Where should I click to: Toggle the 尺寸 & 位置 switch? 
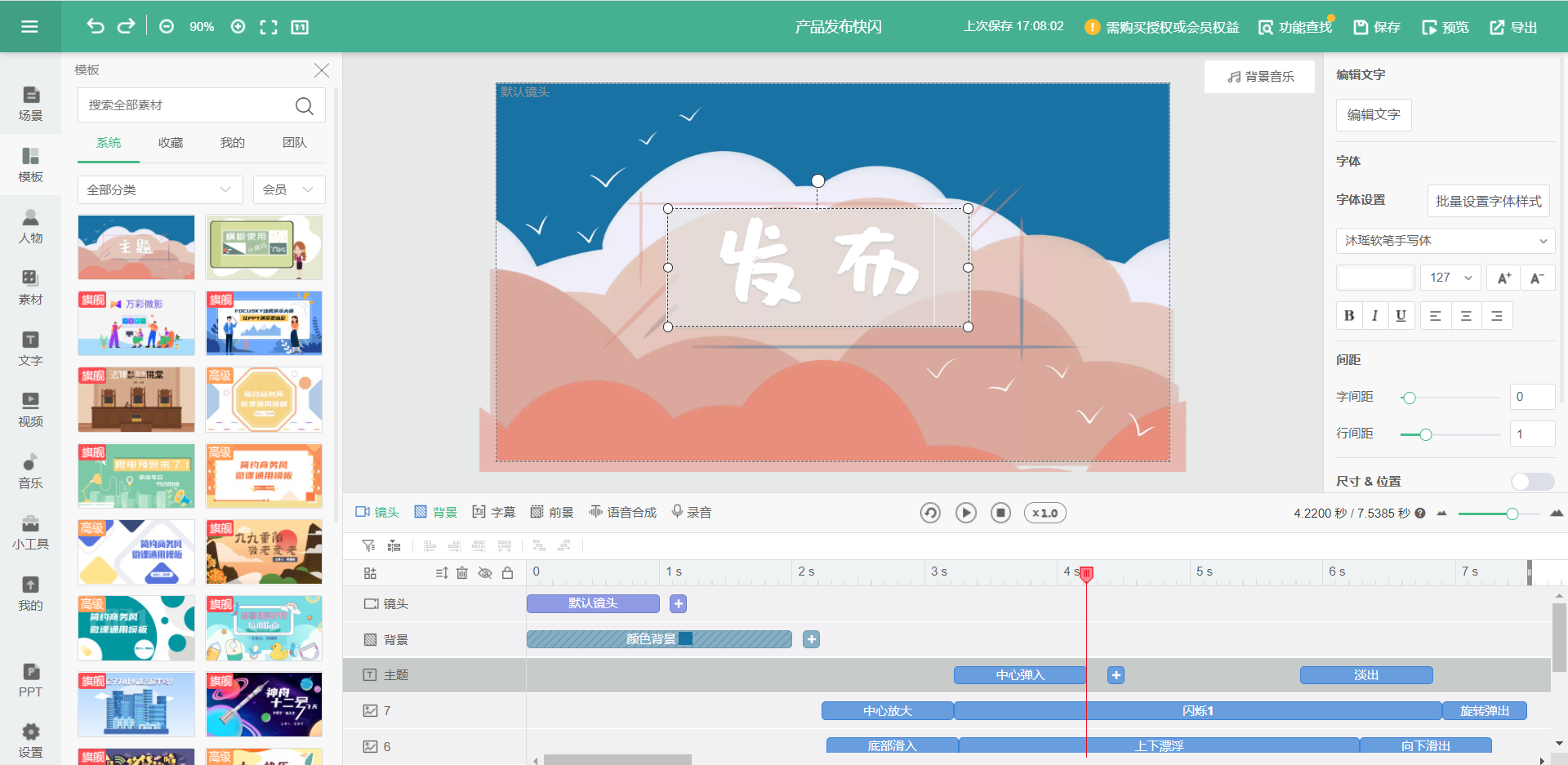1531,482
